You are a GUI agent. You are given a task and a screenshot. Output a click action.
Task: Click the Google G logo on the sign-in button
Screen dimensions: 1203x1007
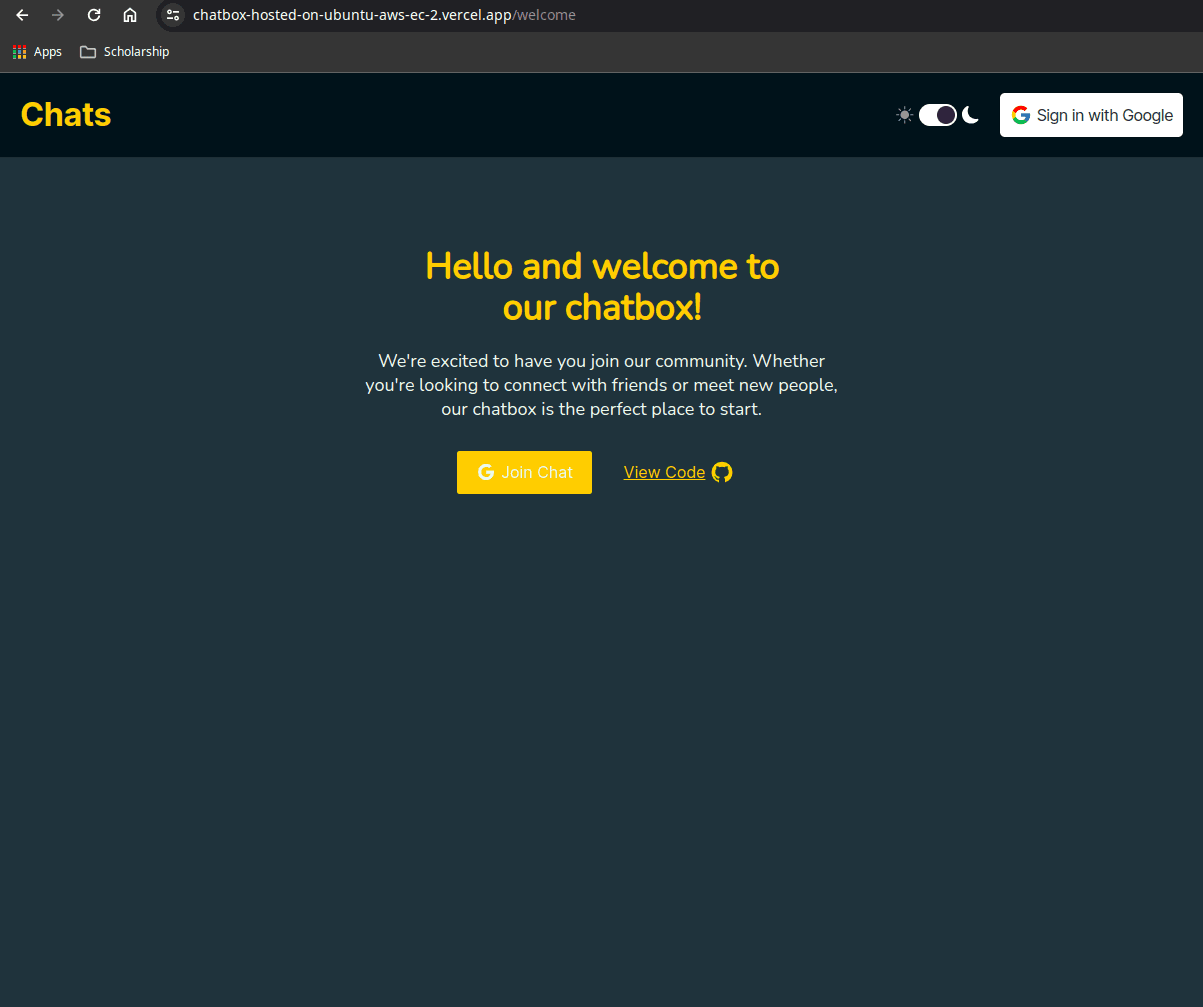1020,114
